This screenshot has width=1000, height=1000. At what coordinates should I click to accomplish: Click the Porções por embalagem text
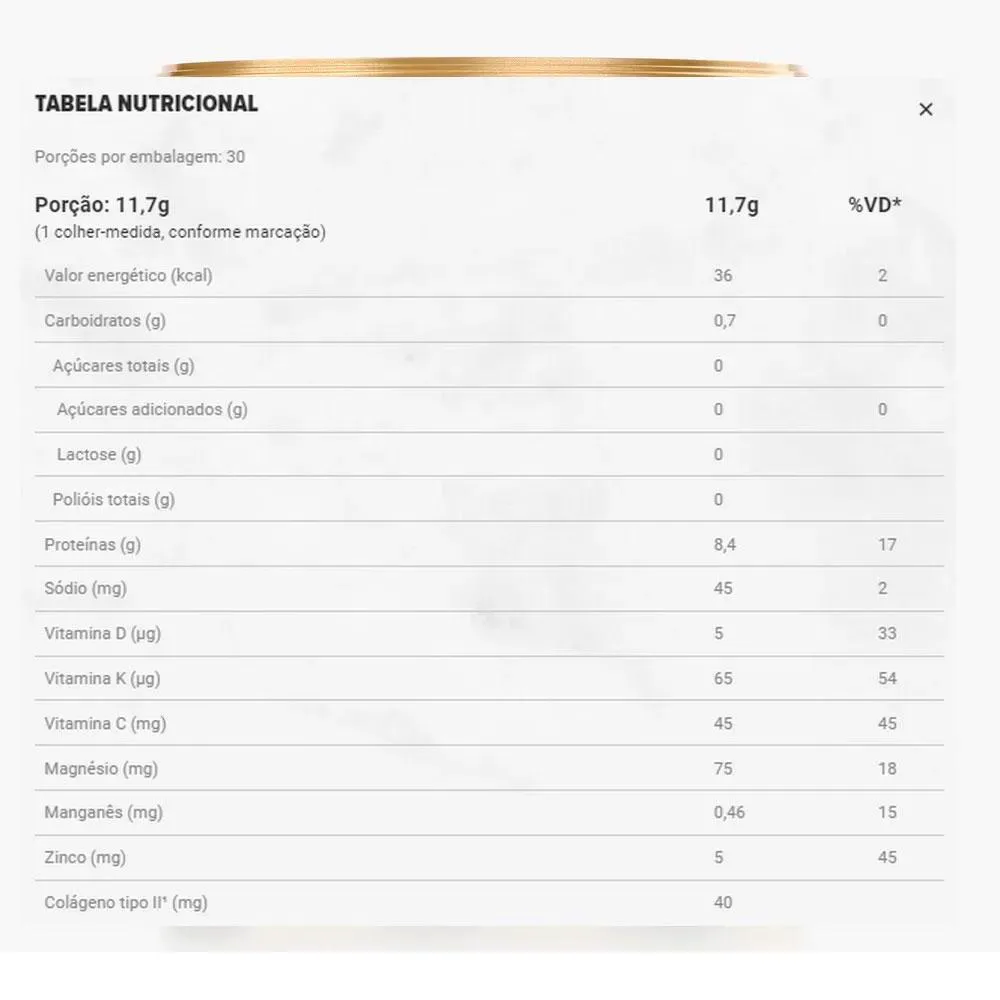click(140, 157)
